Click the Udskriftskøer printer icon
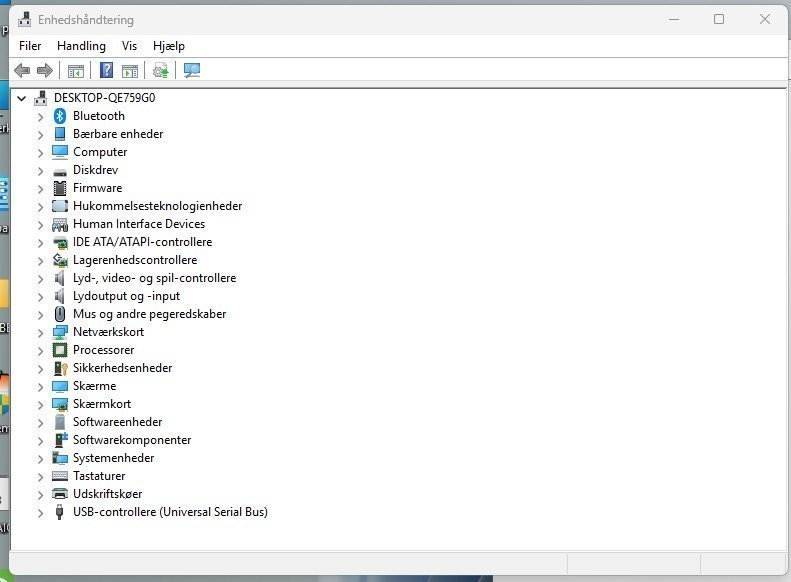 [60, 494]
